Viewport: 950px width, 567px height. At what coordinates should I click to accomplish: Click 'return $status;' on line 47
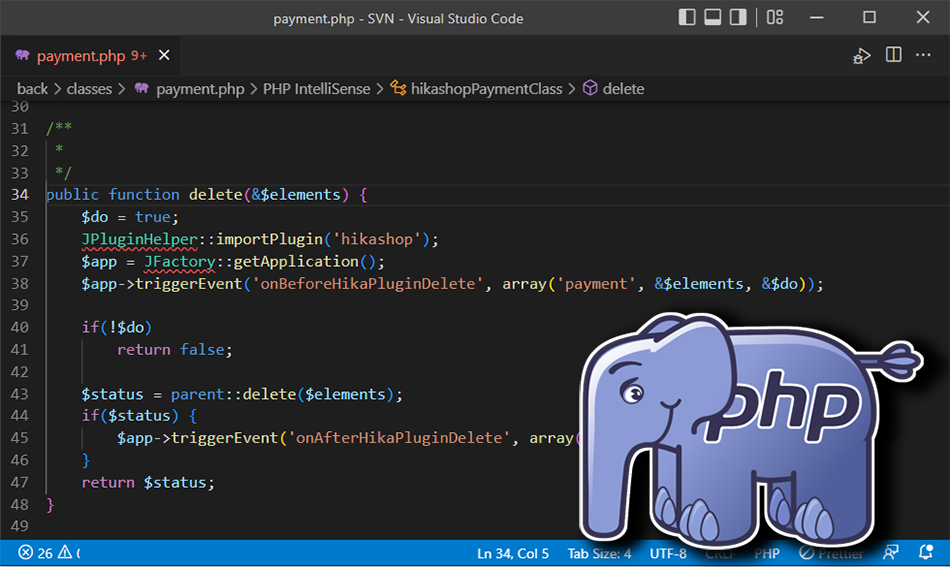click(x=148, y=482)
